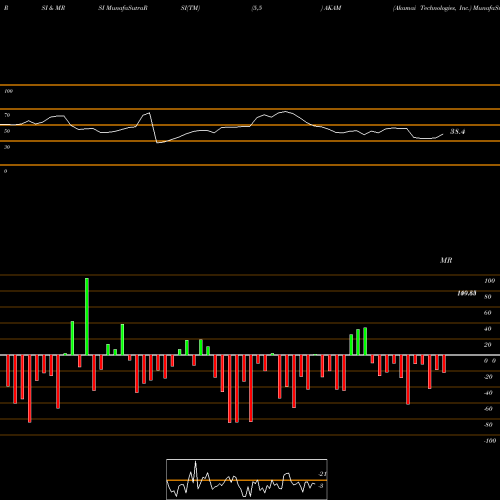Image resolution: width=500 pixels, height=500 pixels.
Task: Click the -60 label on MR axis
Action: 488,409
